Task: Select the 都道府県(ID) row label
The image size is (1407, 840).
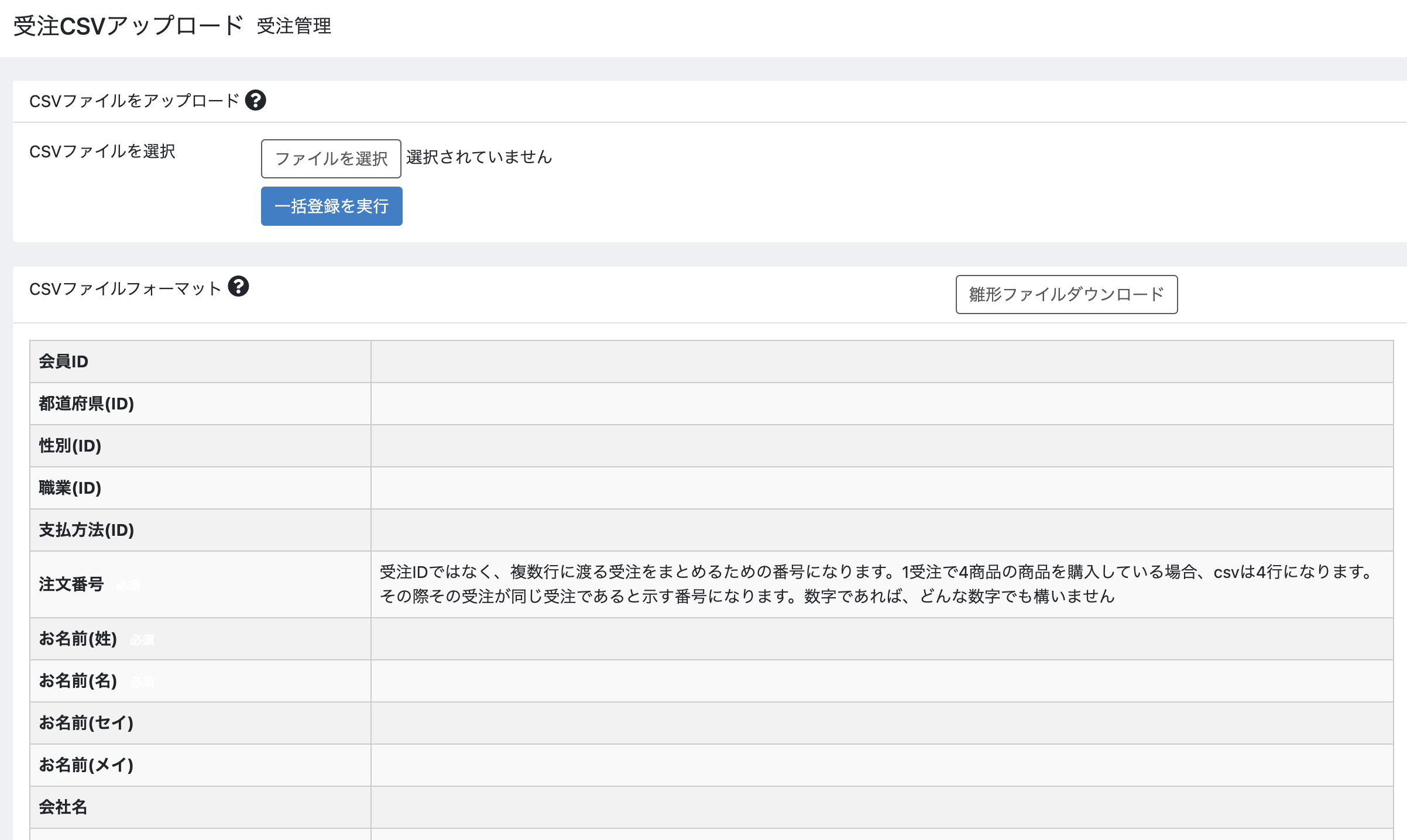Action: pos(87,404)
